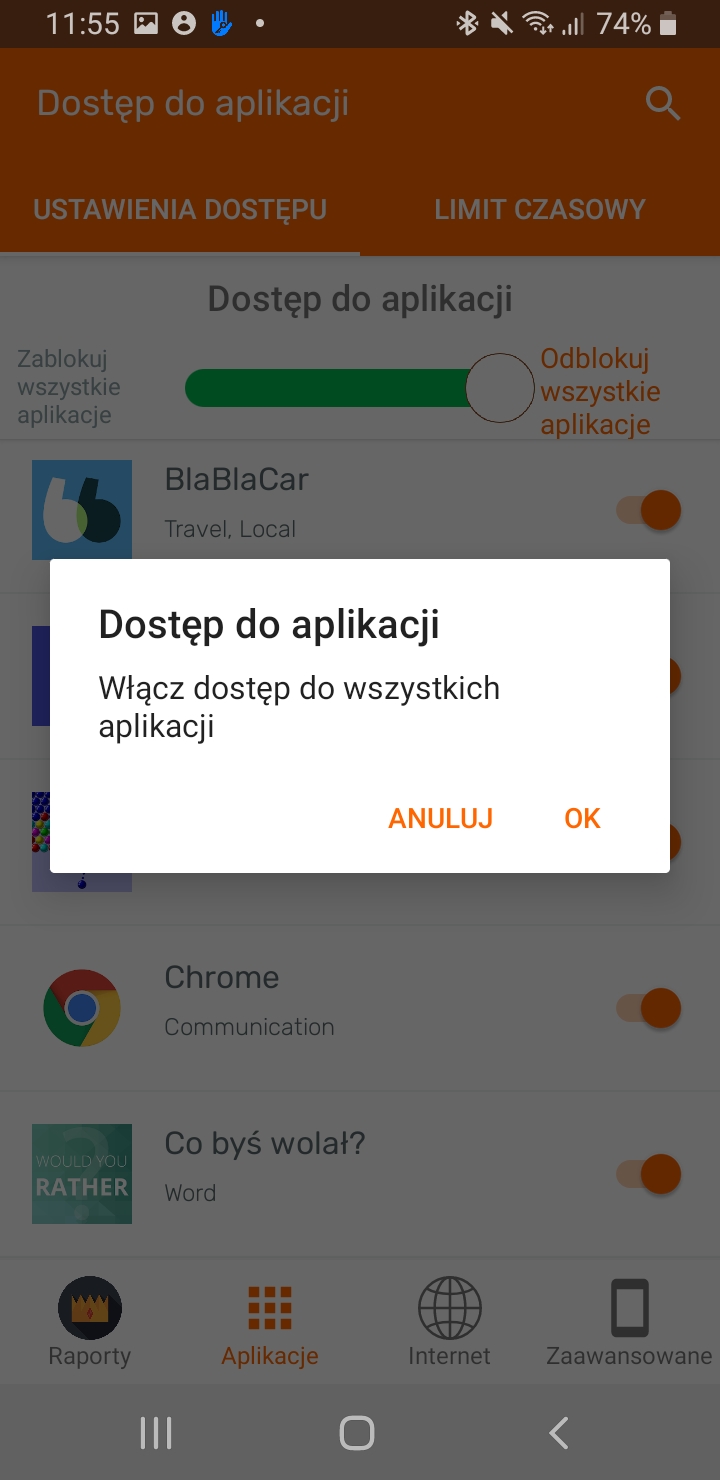Image resolution: width=720 pixels, height=1480 pixels.
Task: Tap Android back navigation arrow
Action: click(559, 1433)
